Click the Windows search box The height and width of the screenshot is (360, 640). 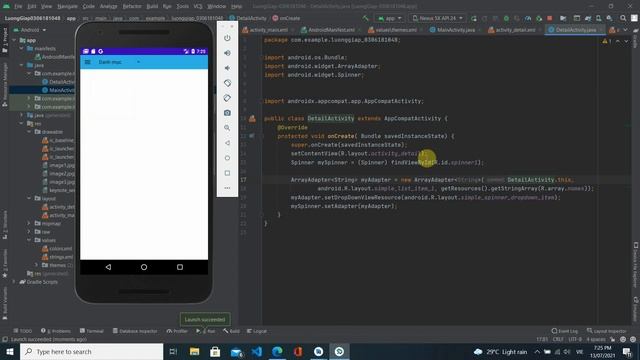click(x=91, y=352)
